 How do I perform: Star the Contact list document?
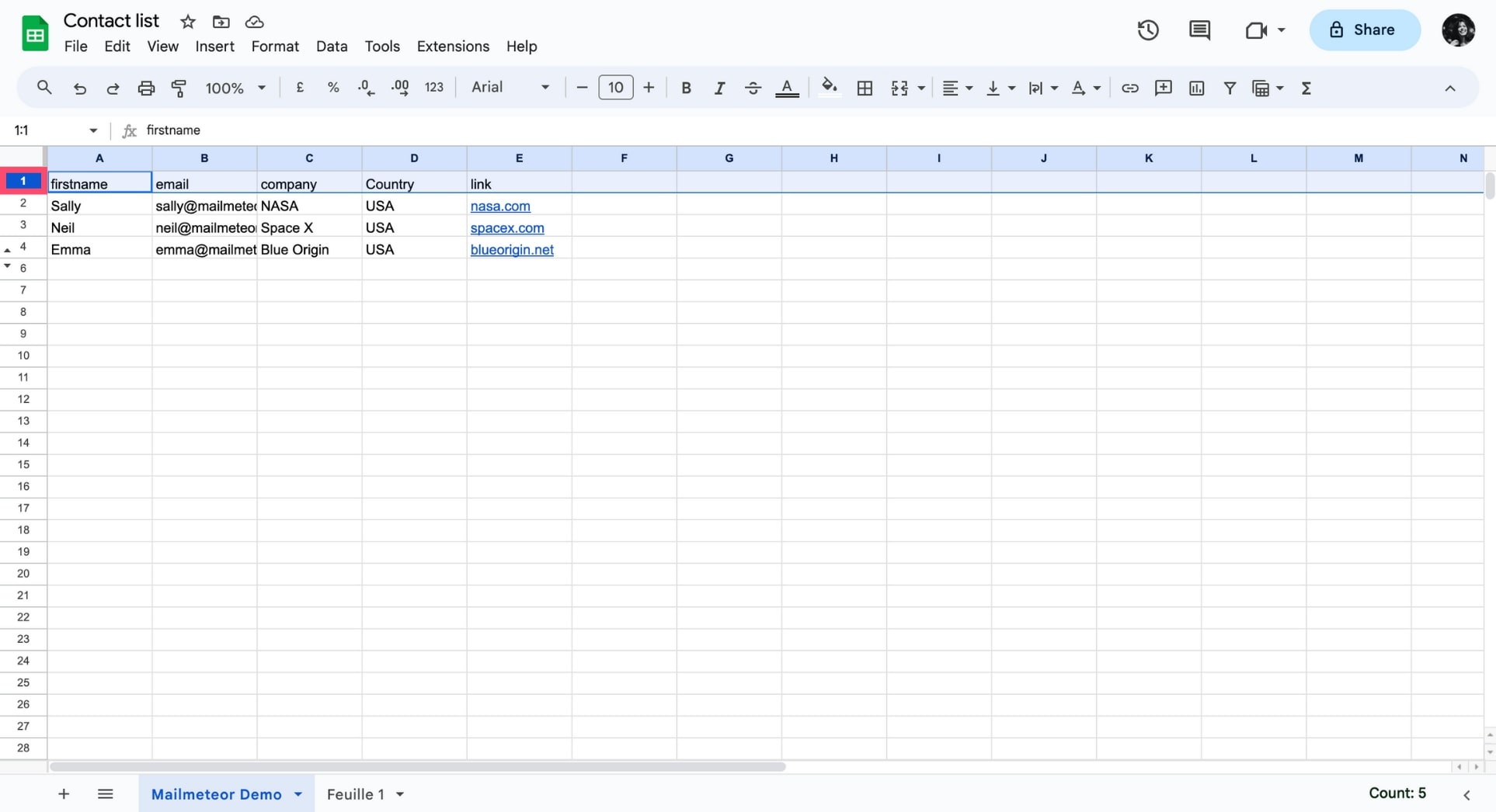[188, 22]
